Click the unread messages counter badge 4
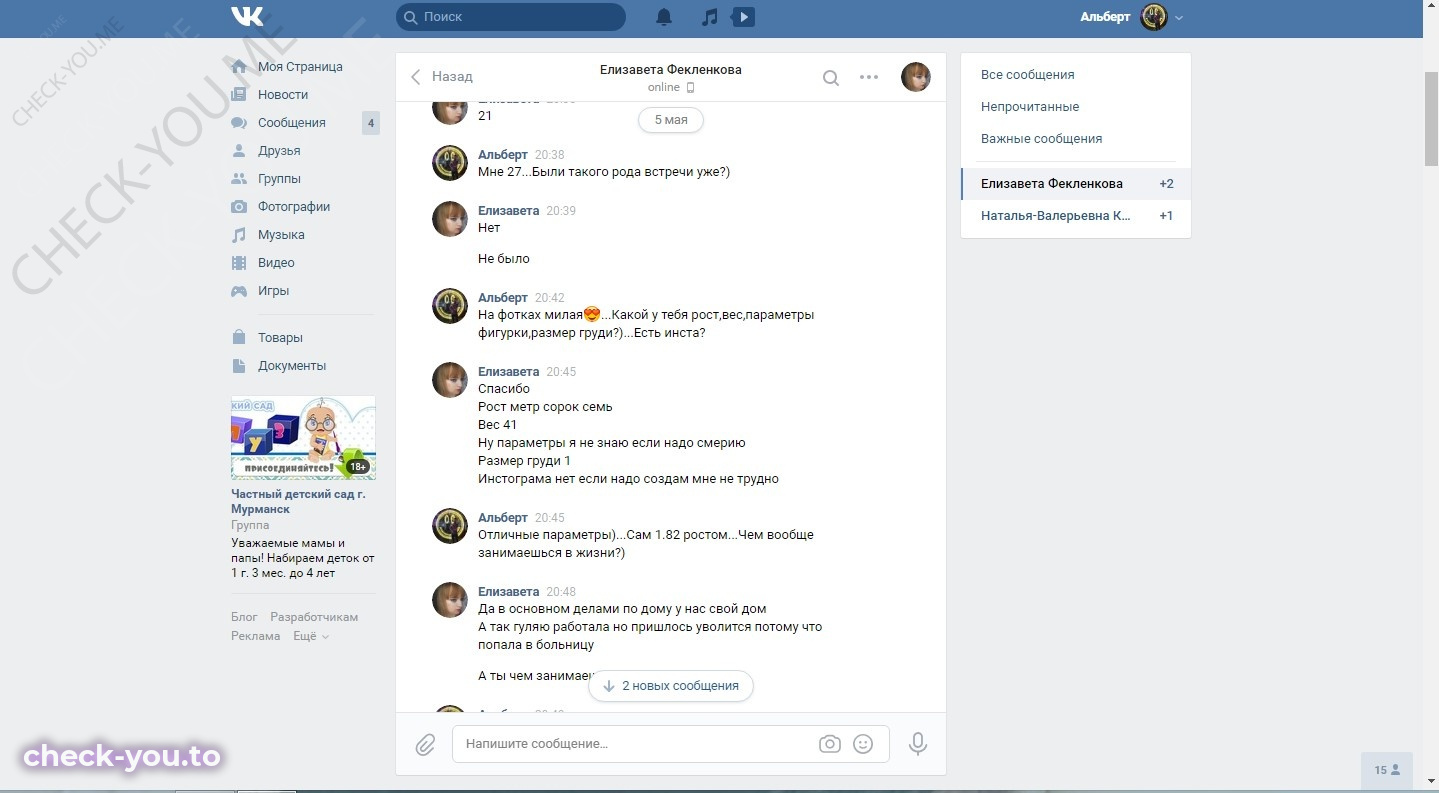This screenshot has width=1439, height=793. [370, 123]
